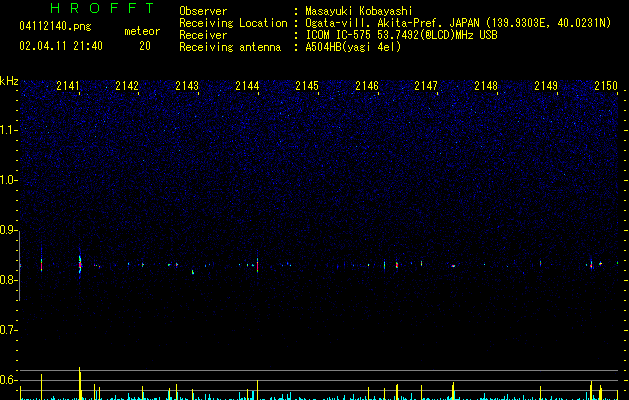
Task: Click the Receiving antenna label
Action: point(230,47)
